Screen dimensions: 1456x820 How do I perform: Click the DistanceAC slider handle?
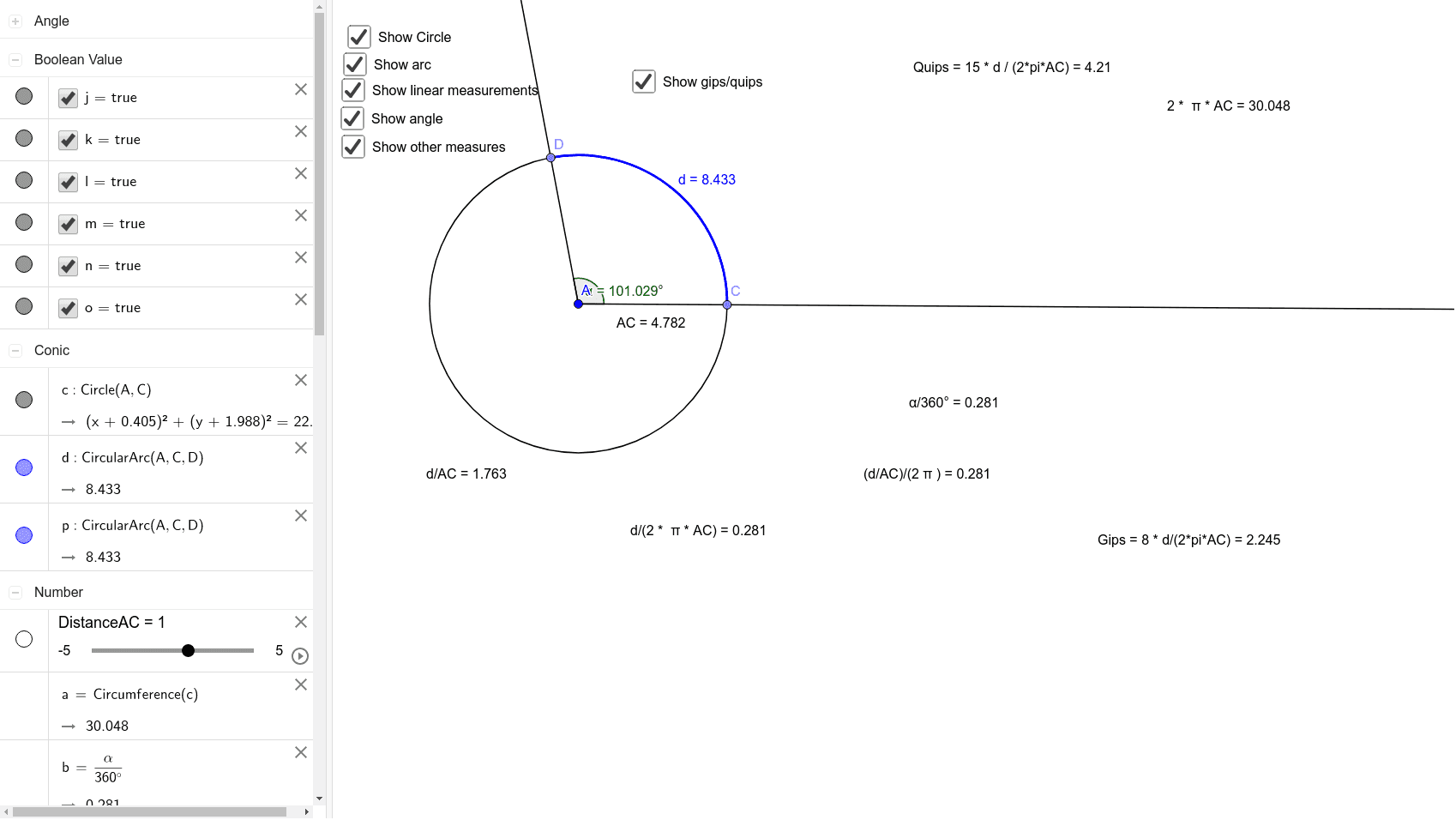188,650
